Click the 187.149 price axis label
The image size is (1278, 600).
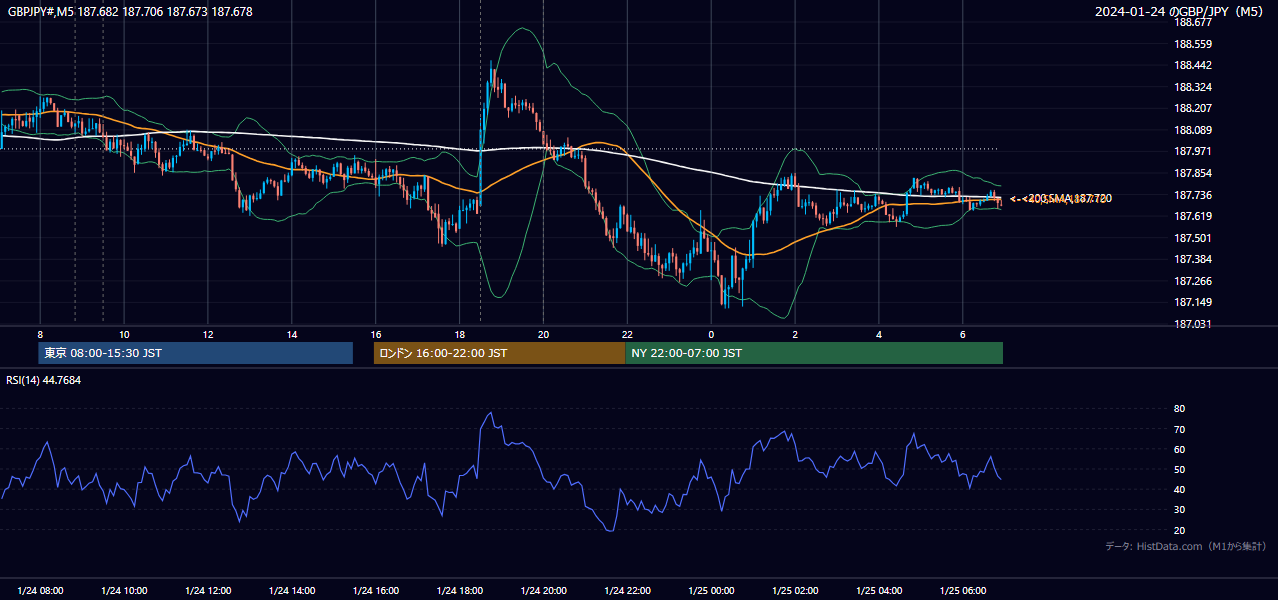[1192, 303]
